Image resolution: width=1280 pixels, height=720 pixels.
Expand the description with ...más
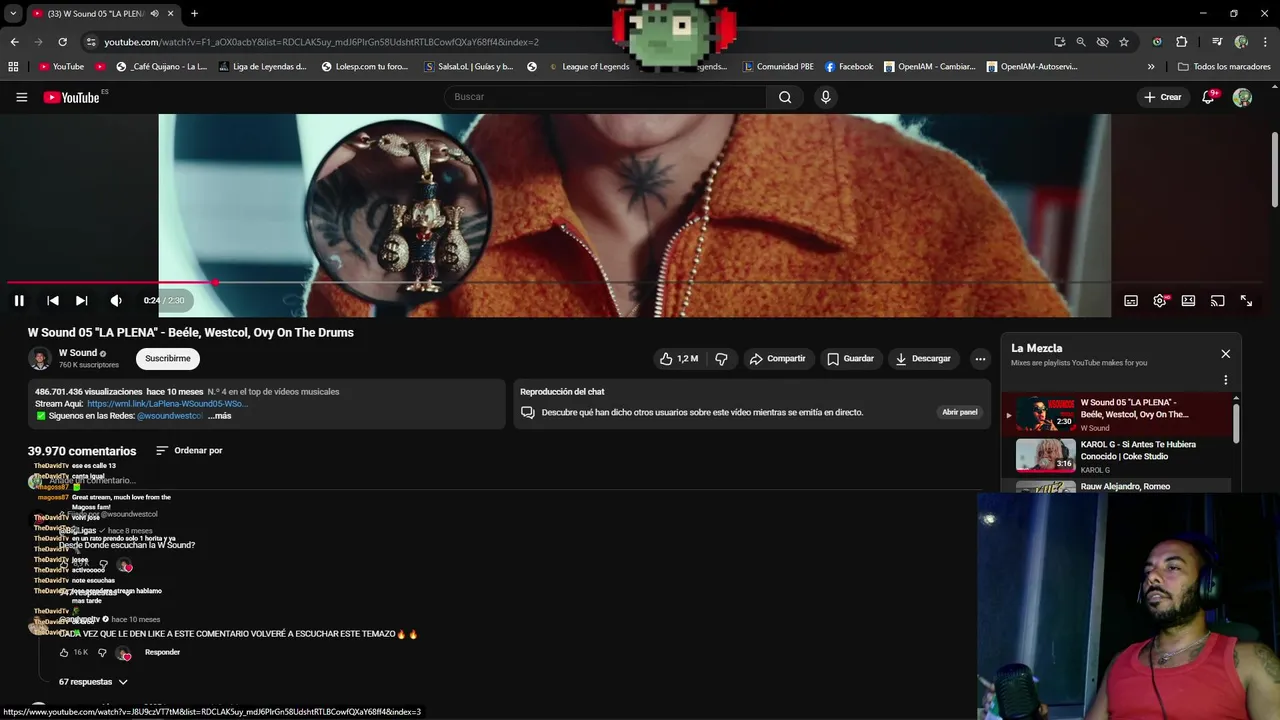pos(219,415)
